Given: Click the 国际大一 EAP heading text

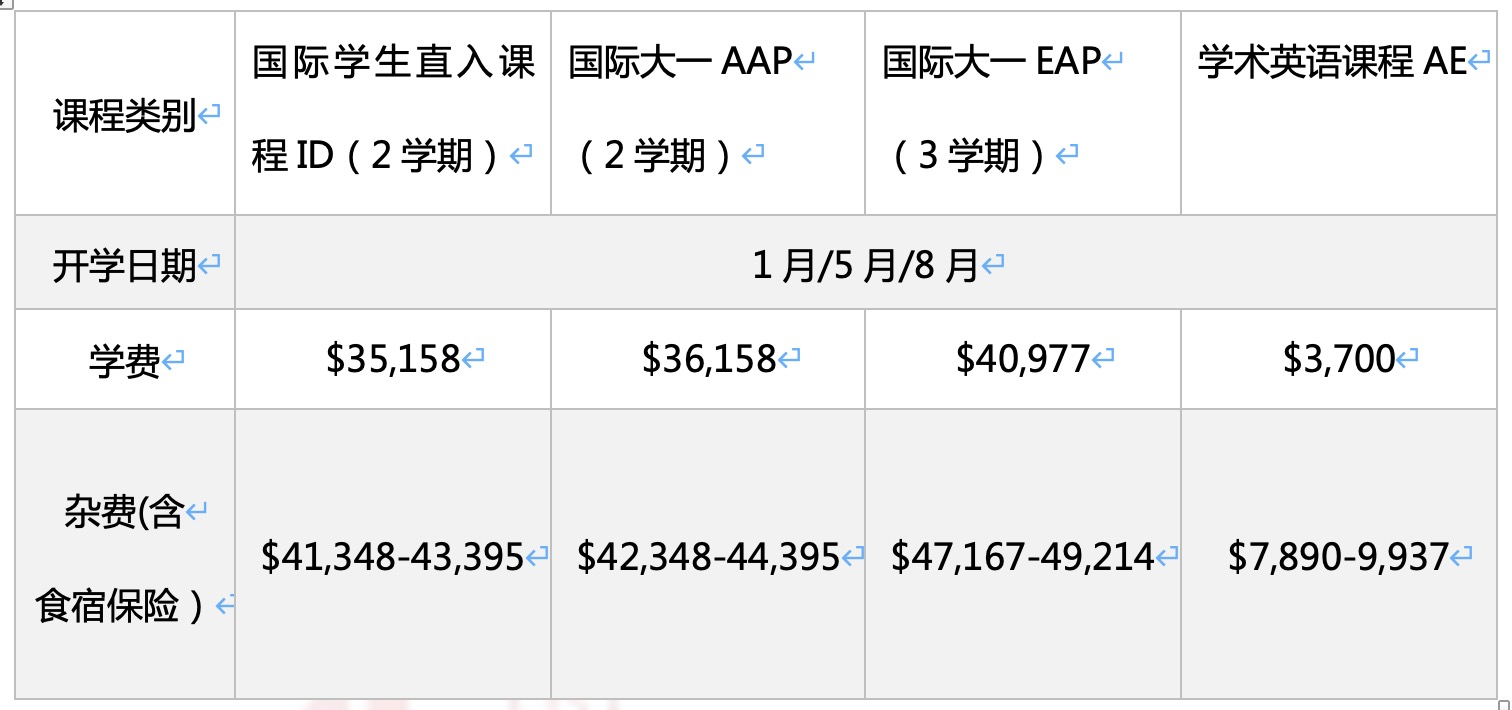Looking at the screenshot, I should pyautogui.click(x=991, y=63).
